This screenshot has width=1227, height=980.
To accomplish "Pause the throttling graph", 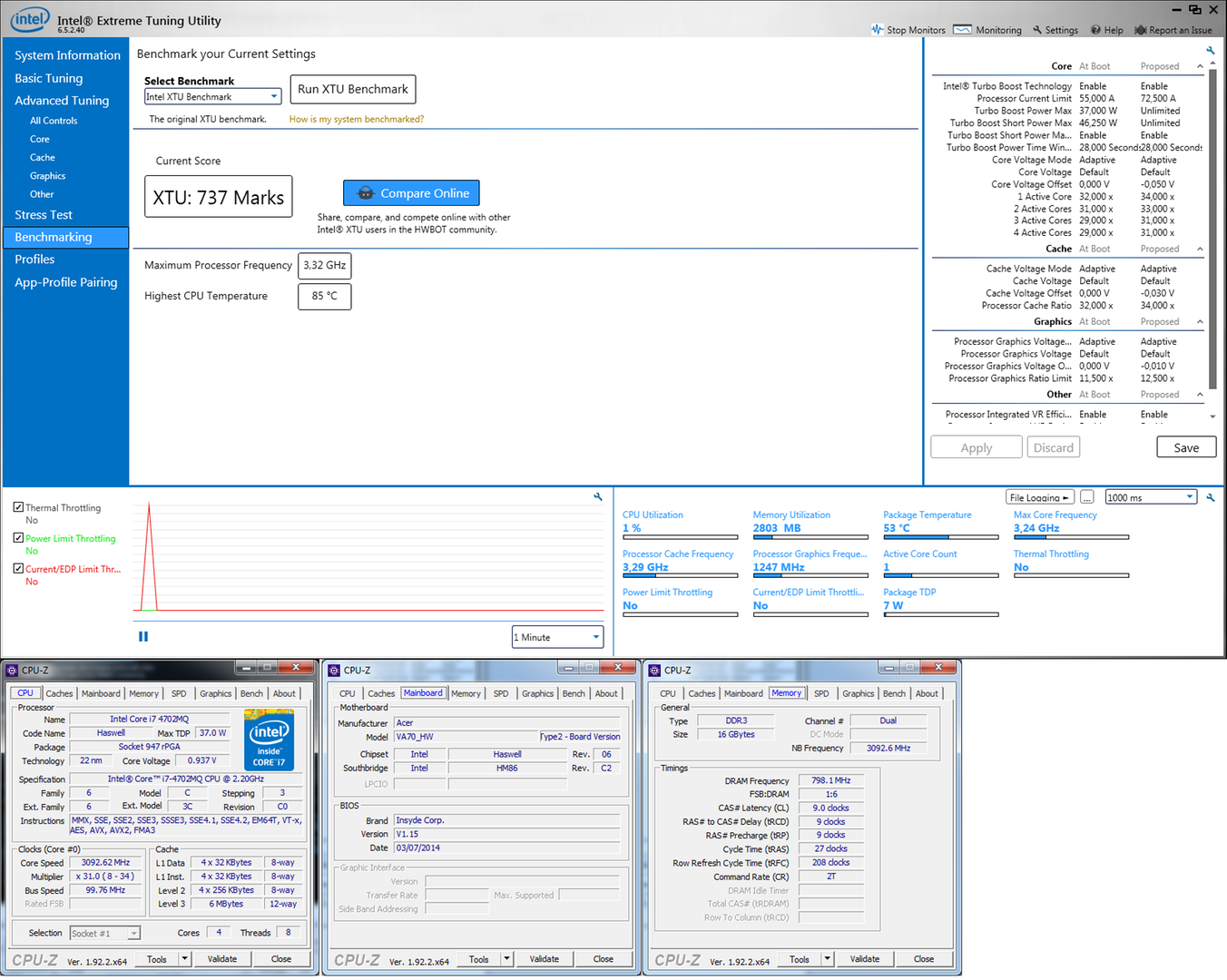I will pos(143,637).
